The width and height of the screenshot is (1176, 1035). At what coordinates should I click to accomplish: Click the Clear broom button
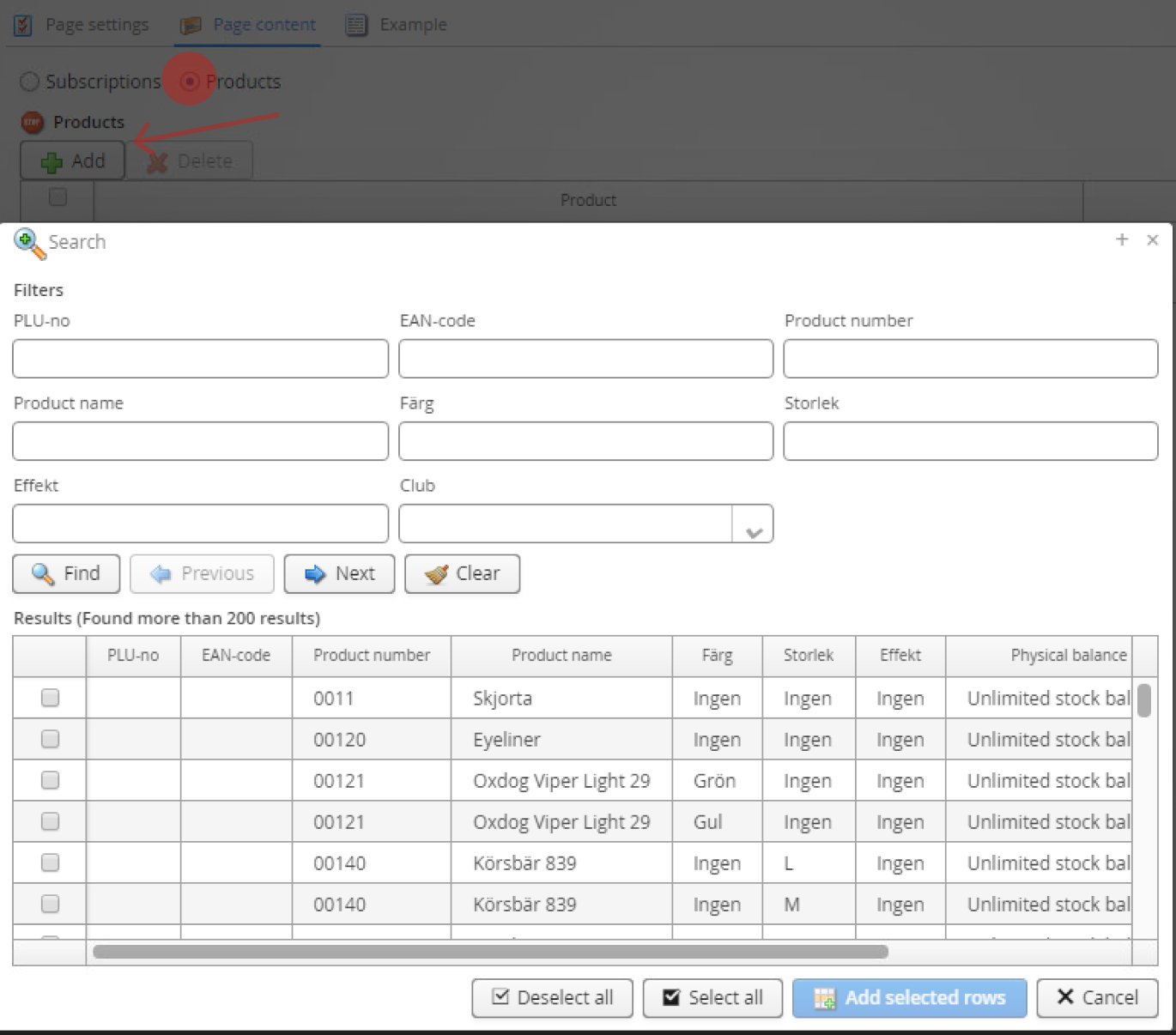[462, 573]
